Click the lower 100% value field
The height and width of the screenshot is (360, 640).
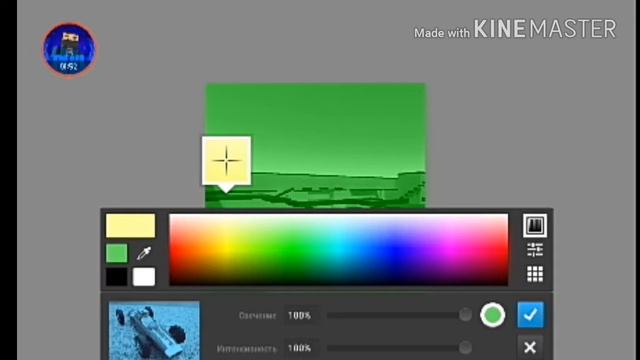pos(301,348)
